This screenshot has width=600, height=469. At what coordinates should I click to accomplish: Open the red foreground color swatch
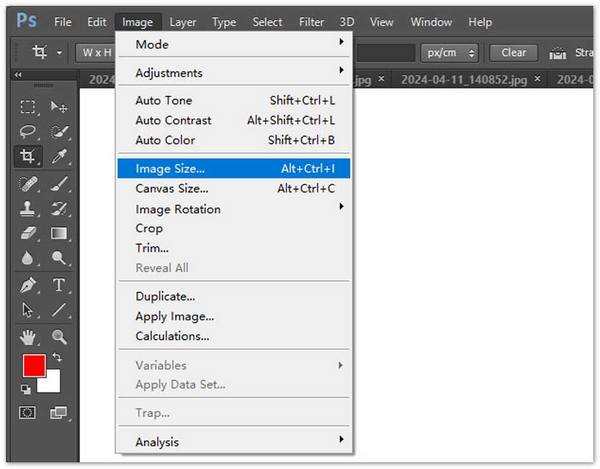pos(34,366)
